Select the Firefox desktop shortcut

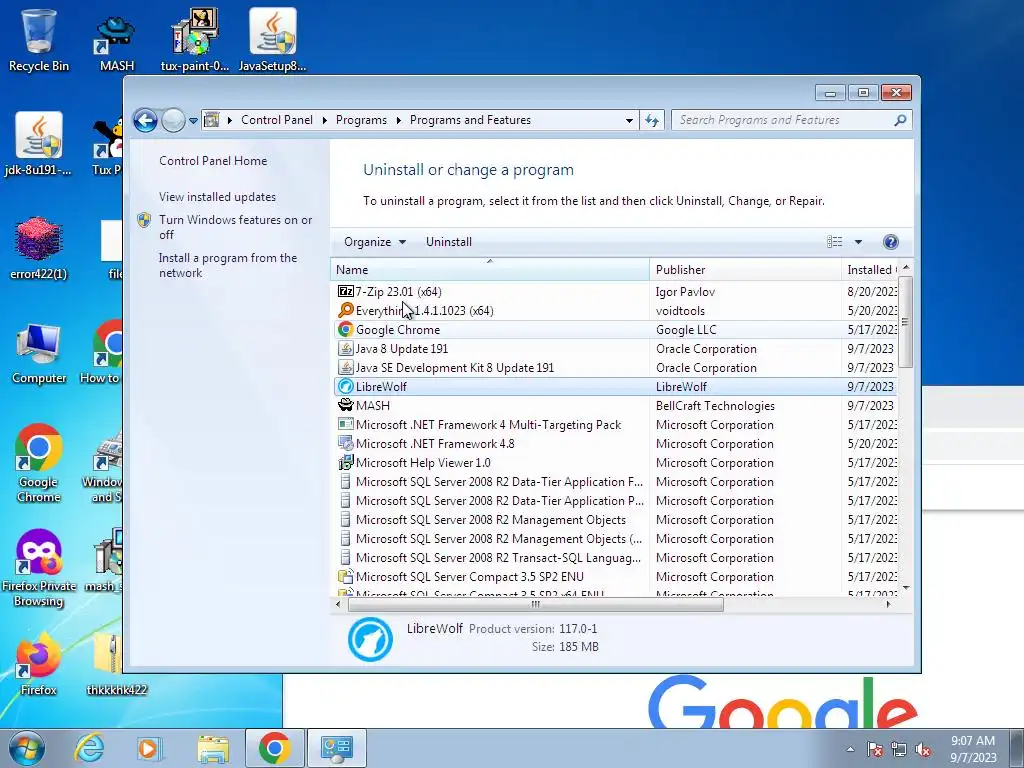pyautogui.click(x=39, y=664)
